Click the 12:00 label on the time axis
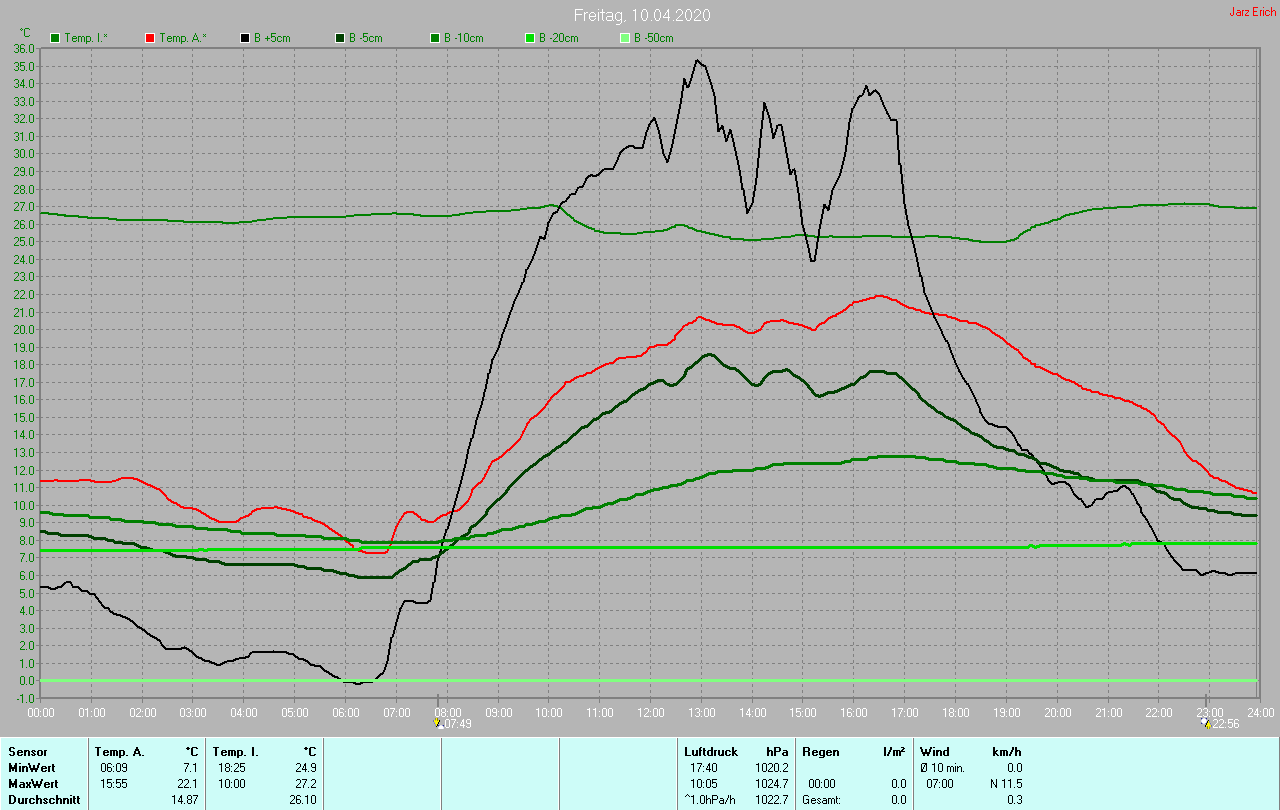 [650, 713]
